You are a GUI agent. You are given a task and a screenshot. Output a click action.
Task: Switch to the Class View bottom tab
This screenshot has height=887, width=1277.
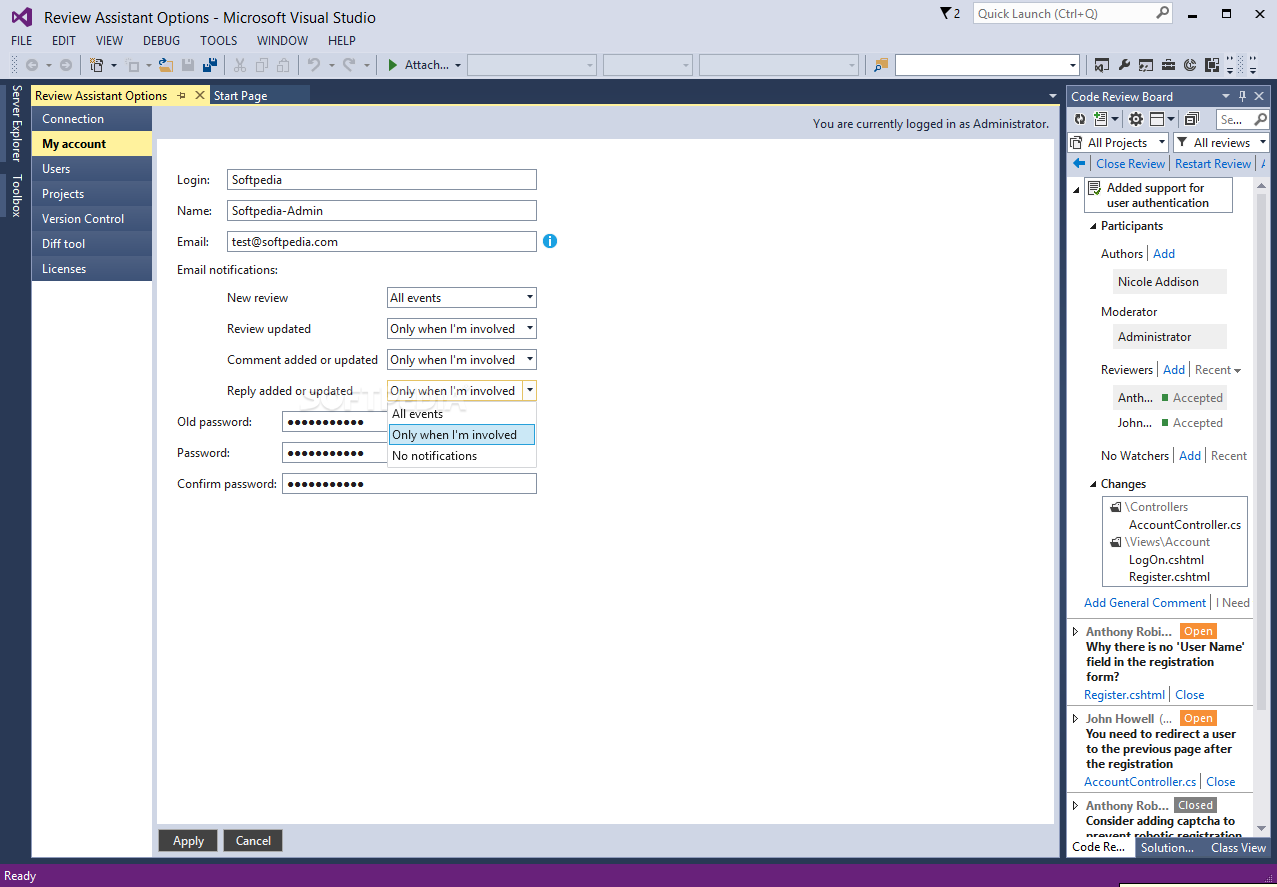coord(1238,847)
